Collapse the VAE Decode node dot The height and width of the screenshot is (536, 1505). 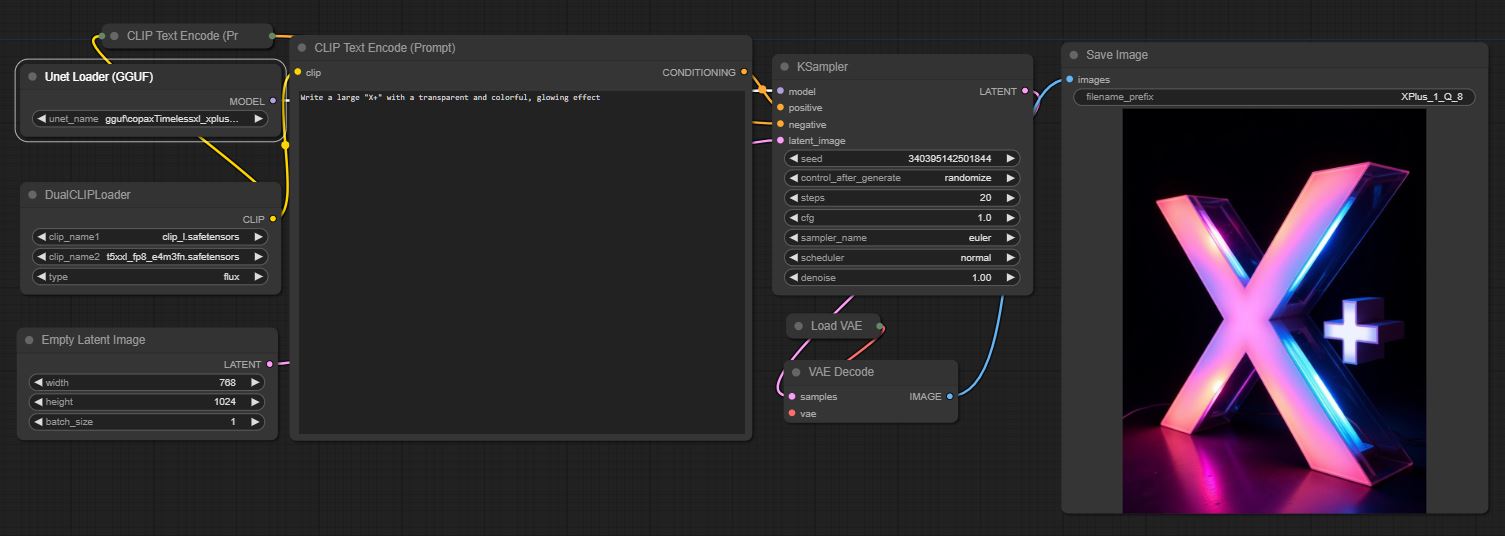(x=797, y=372)
